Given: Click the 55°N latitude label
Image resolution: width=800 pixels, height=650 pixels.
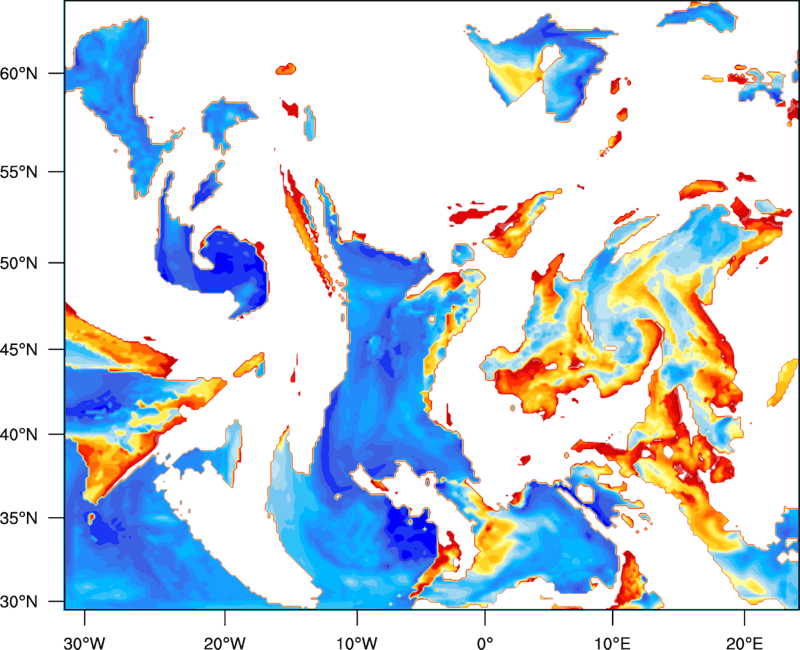Looking at the screenshot, I should [x=19, y=172].
